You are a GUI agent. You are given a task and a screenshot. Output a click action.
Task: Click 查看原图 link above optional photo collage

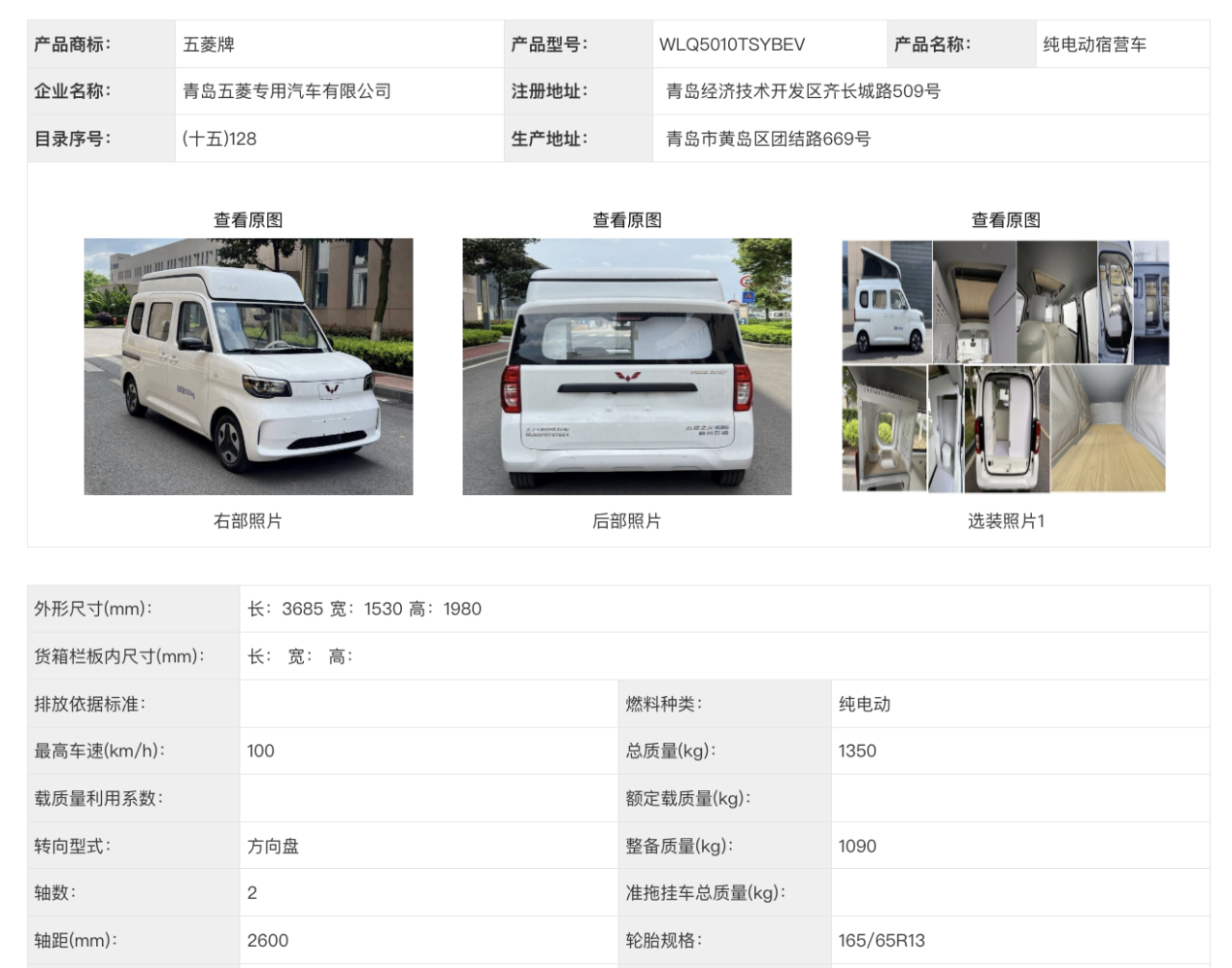(x=1006, y=220)
